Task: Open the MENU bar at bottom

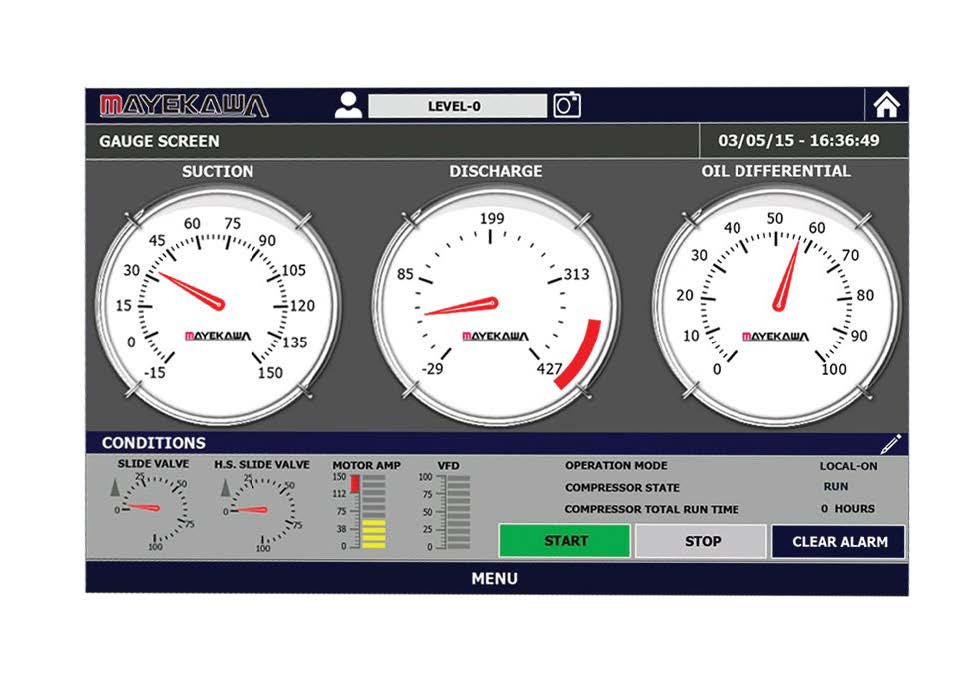Action: 495,578
